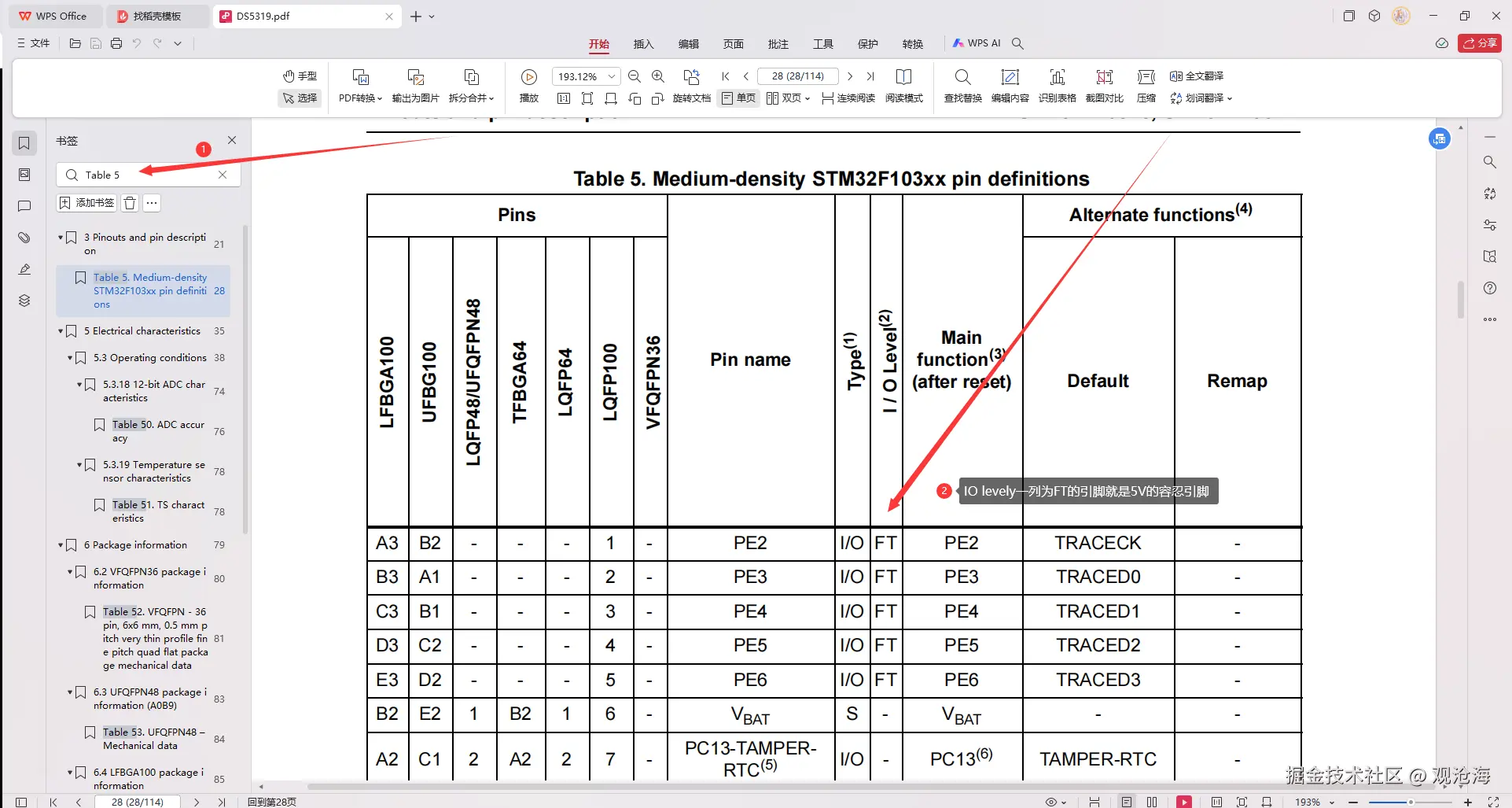Open the attachments panel in left sidebar

pos(24,238)
